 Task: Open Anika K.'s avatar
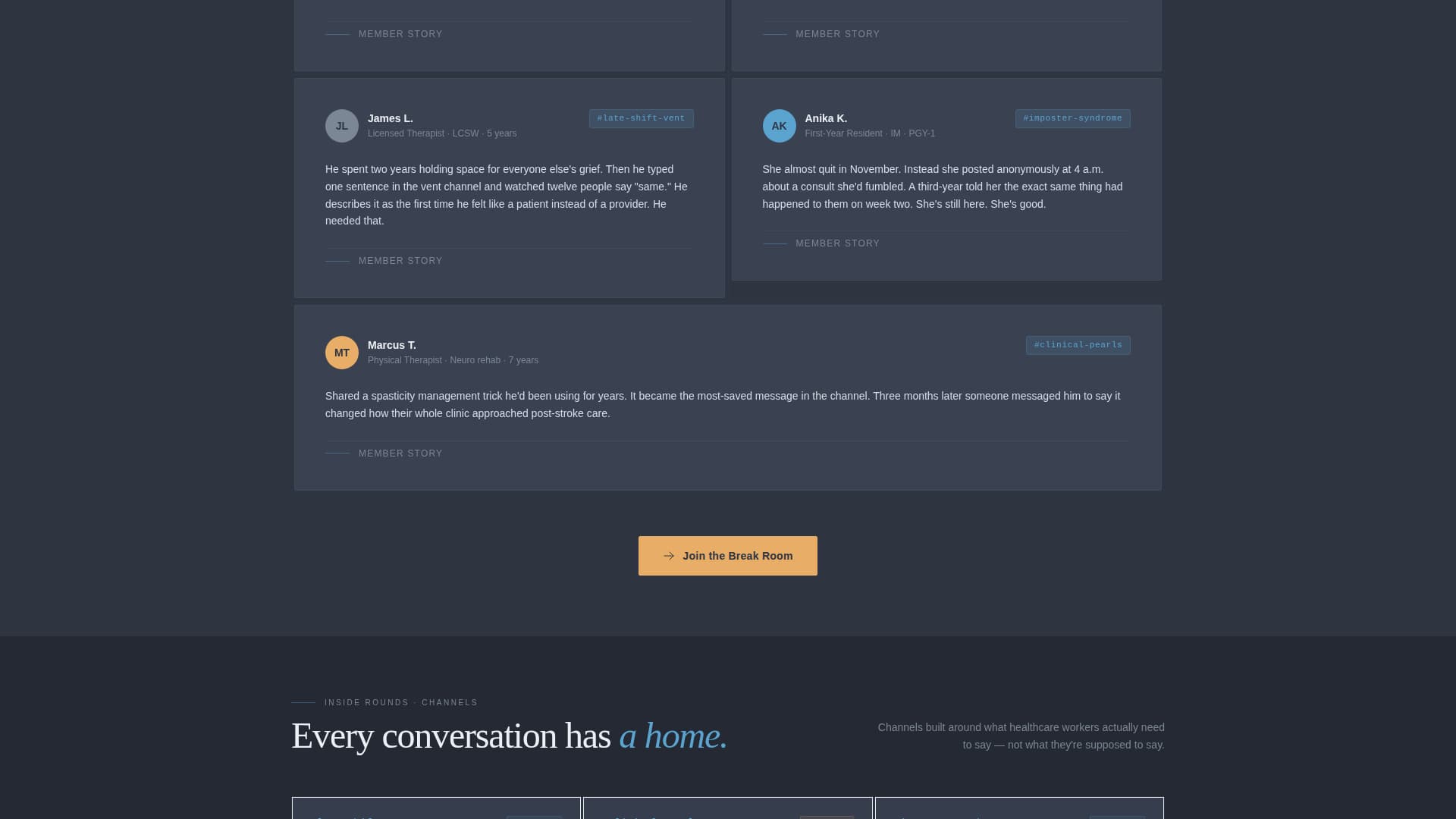pyautogui.click(x=779, y=125)
